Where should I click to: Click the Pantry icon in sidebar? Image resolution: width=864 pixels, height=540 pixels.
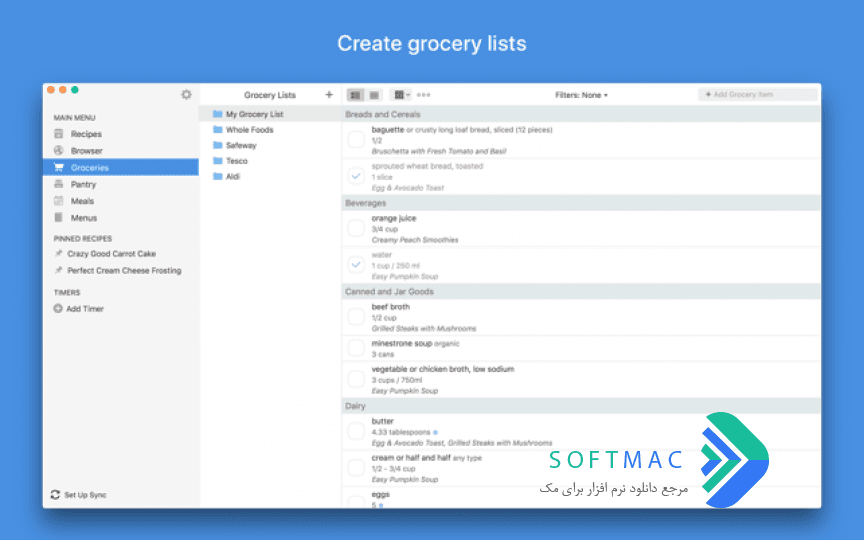pyautogui.click(x=59, y=184)
